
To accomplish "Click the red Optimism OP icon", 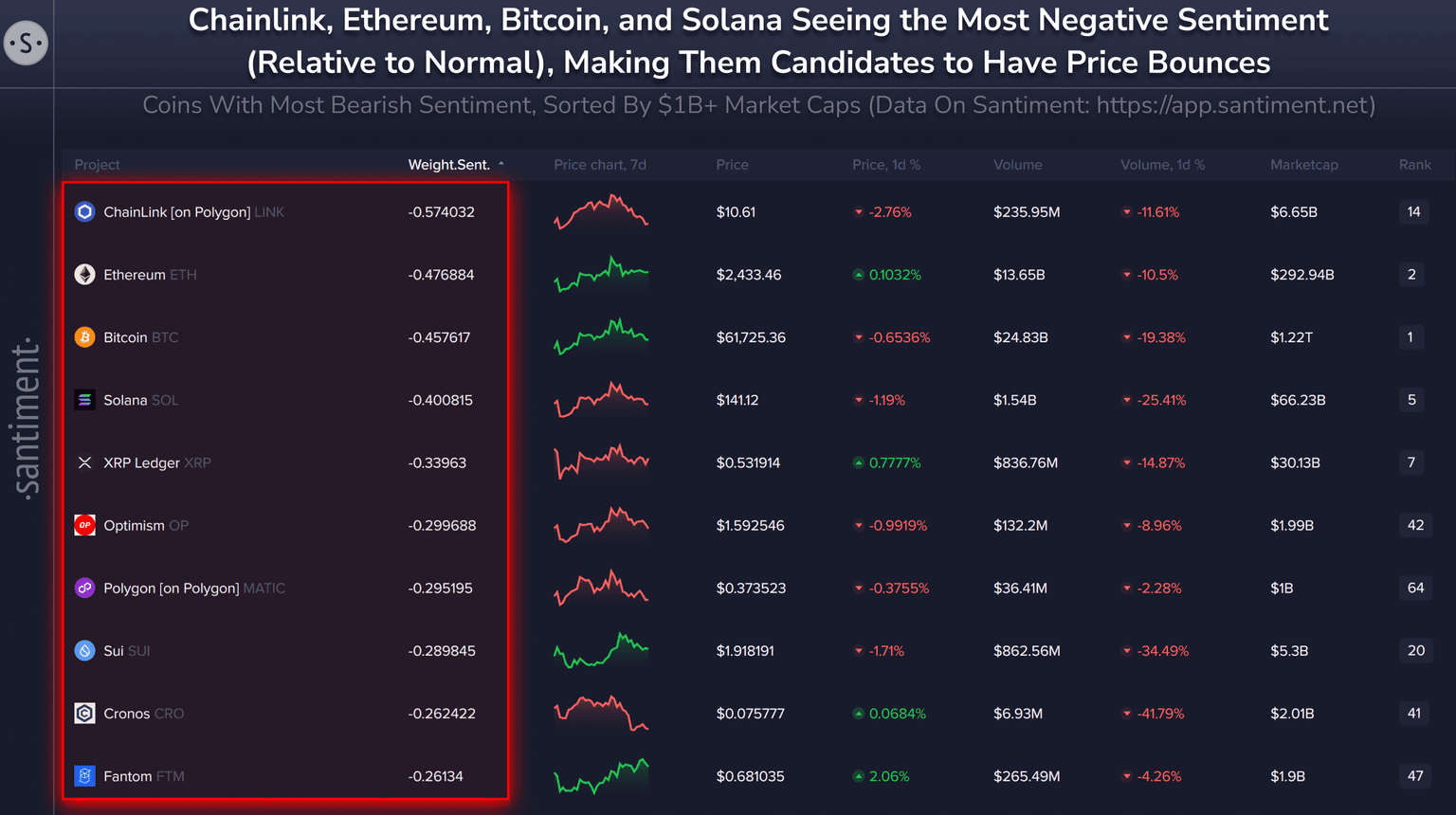I will click(84, 525).
